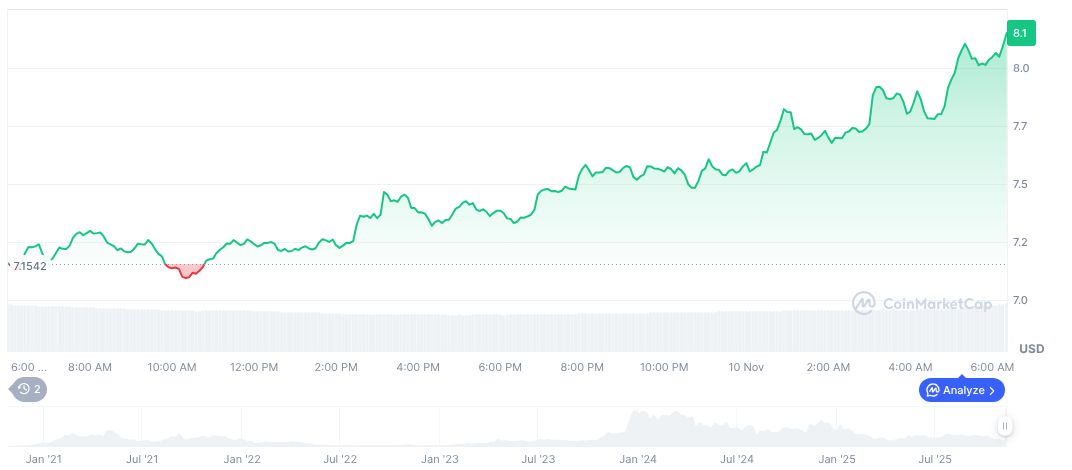The width and height of the screenshot is (1072, 470).
Task: Select the Jan '24 point on the navigator timeline
Action: pyautogui.click(x=638, y=460)
